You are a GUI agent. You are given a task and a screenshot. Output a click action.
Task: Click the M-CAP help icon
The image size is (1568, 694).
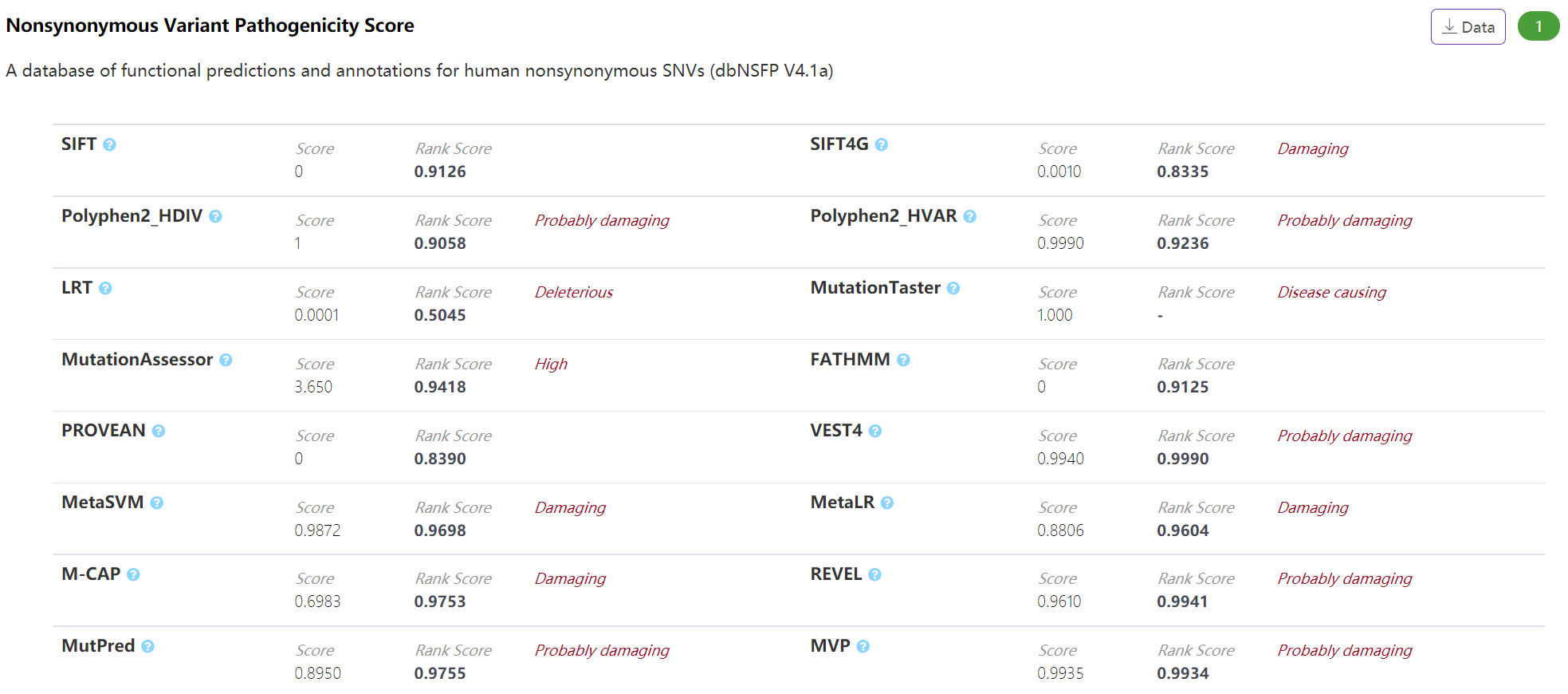(x=133, y=574)
